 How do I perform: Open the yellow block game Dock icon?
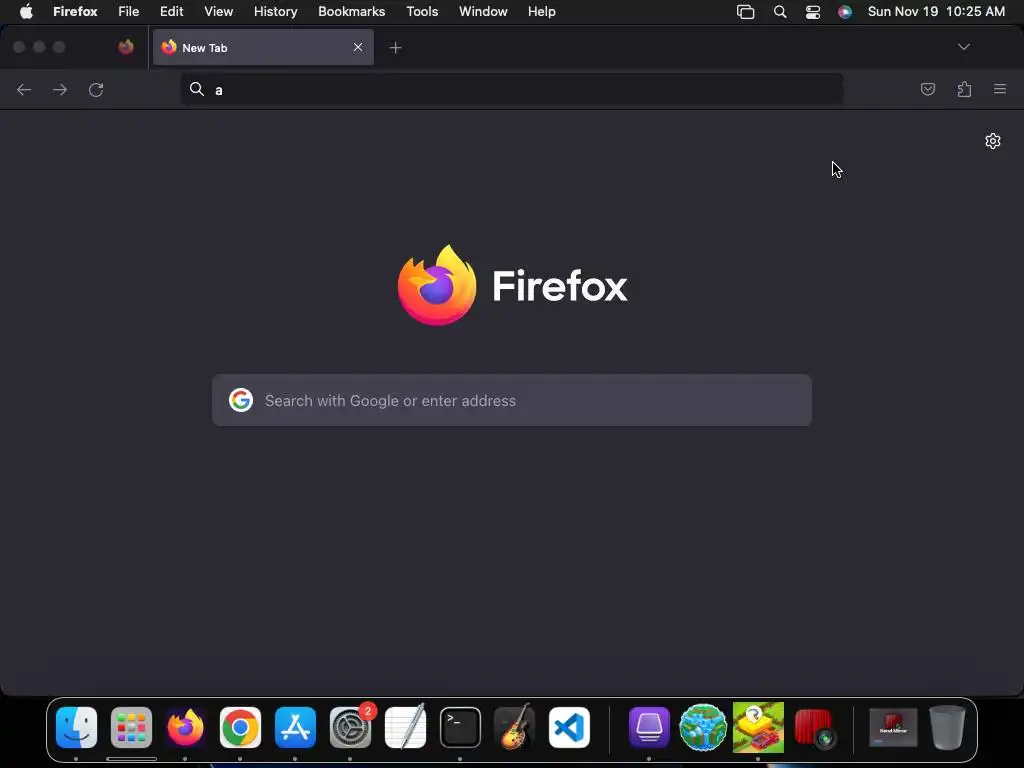758,728
